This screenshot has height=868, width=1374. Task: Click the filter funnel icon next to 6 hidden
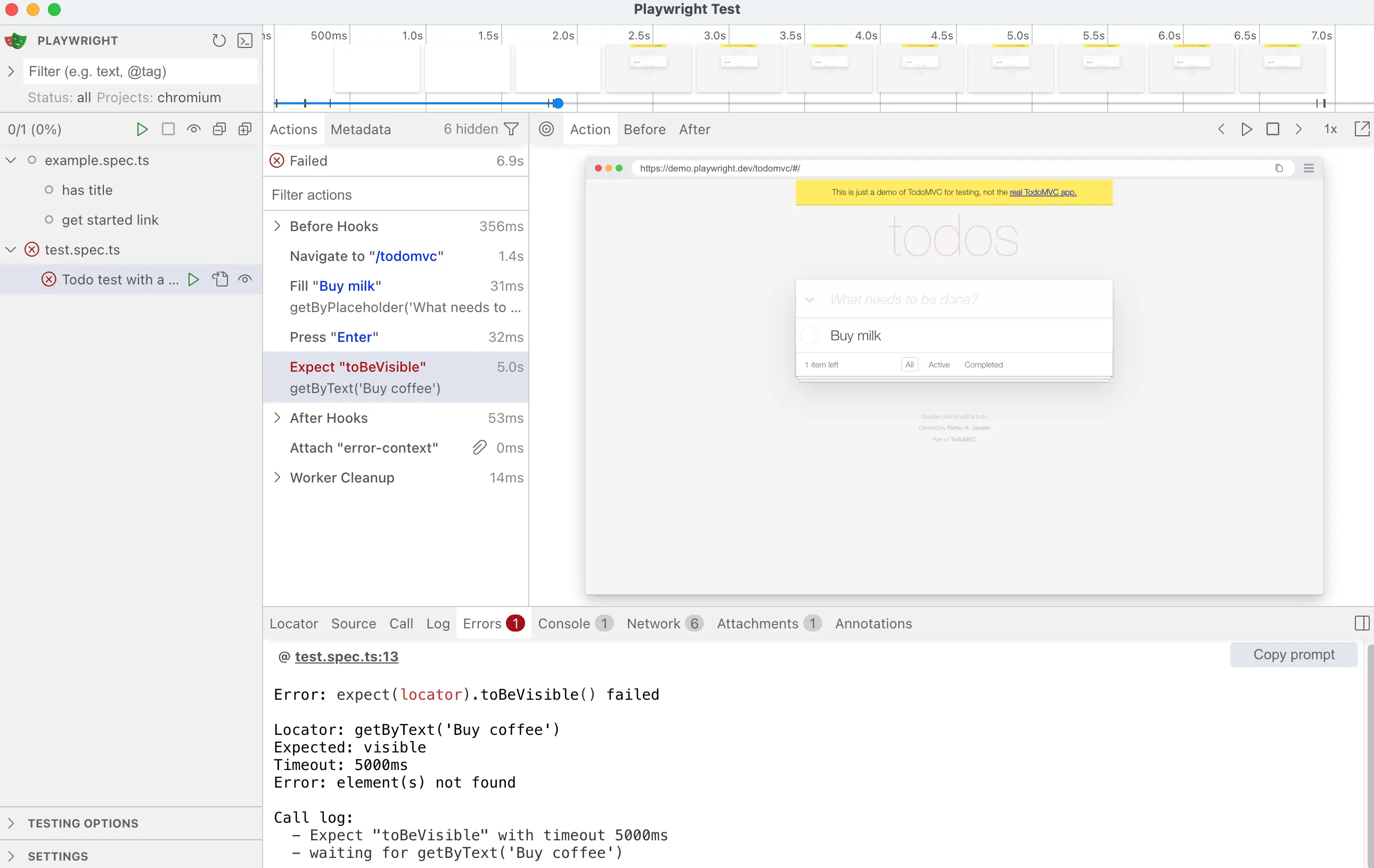[512, 129]
